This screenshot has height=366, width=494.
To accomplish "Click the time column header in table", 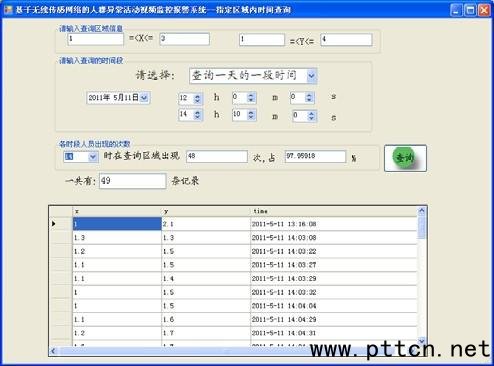I will 333,211.
